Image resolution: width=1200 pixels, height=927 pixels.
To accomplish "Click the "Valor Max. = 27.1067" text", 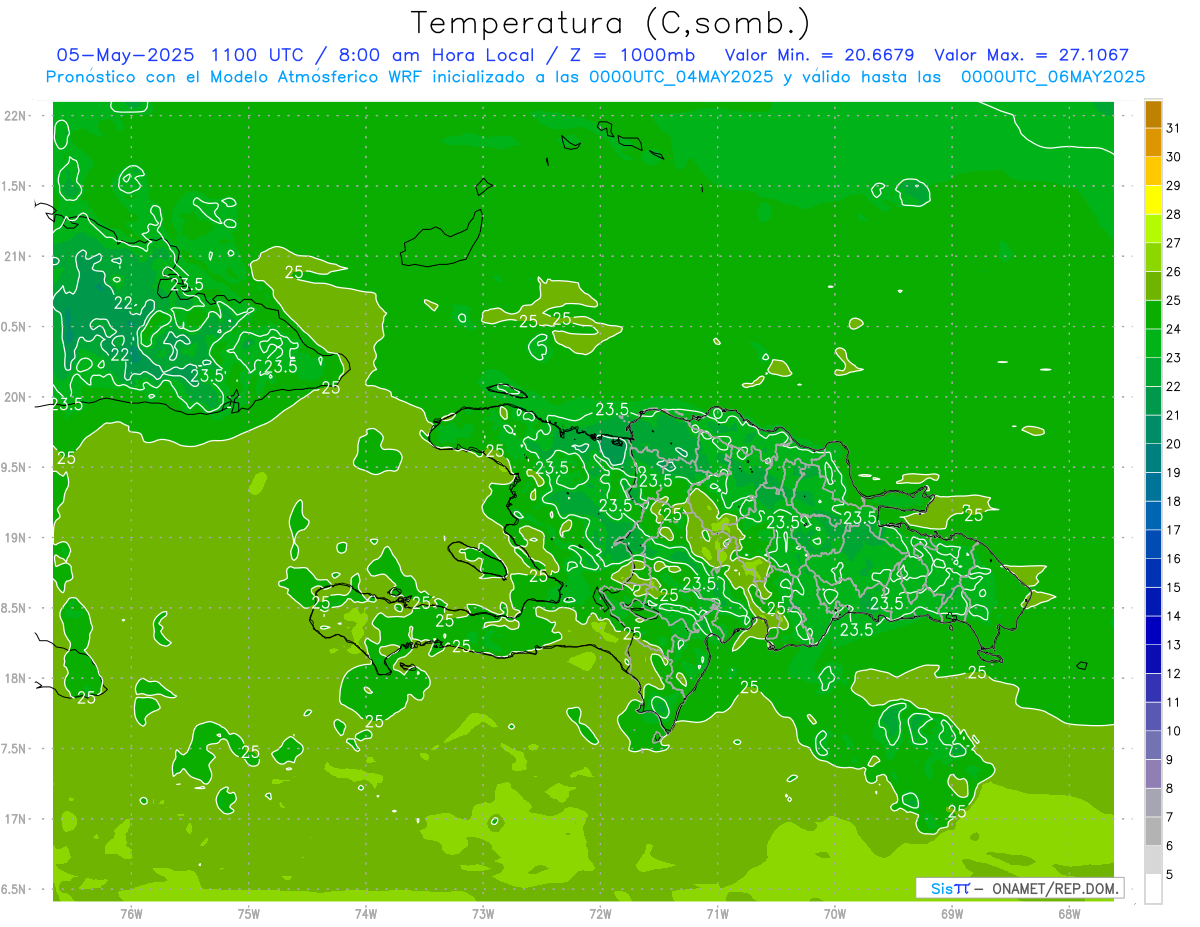I will (x=1031, y=55).
